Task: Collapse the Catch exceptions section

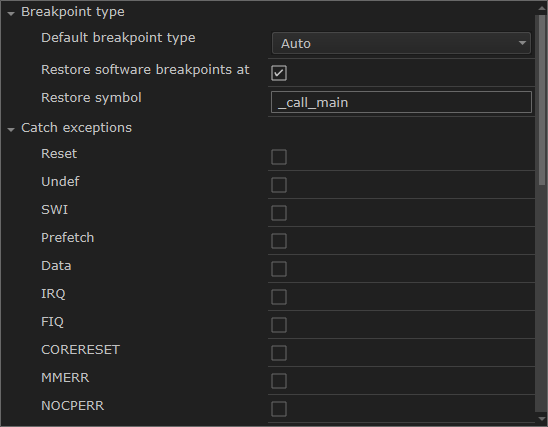Action: click(11, 130)
